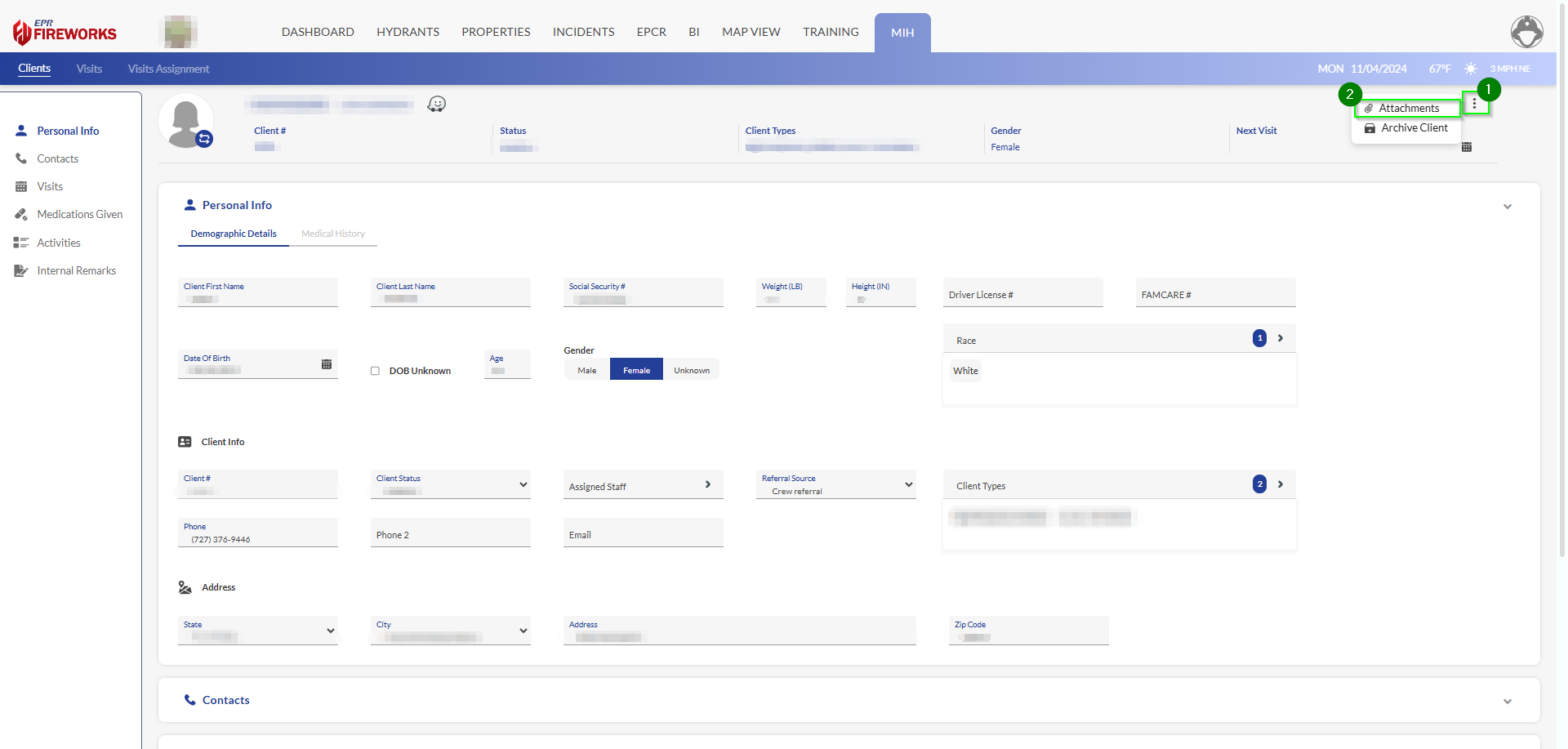Open the Client Status dropdown
The width and height of the screenshot is (1568, 749).
pyautogui.click(x=523, y=484)
